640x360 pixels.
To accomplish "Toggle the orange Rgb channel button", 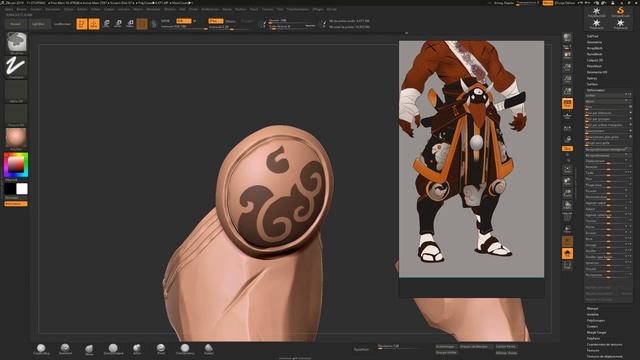I will (x=183, y=21).
